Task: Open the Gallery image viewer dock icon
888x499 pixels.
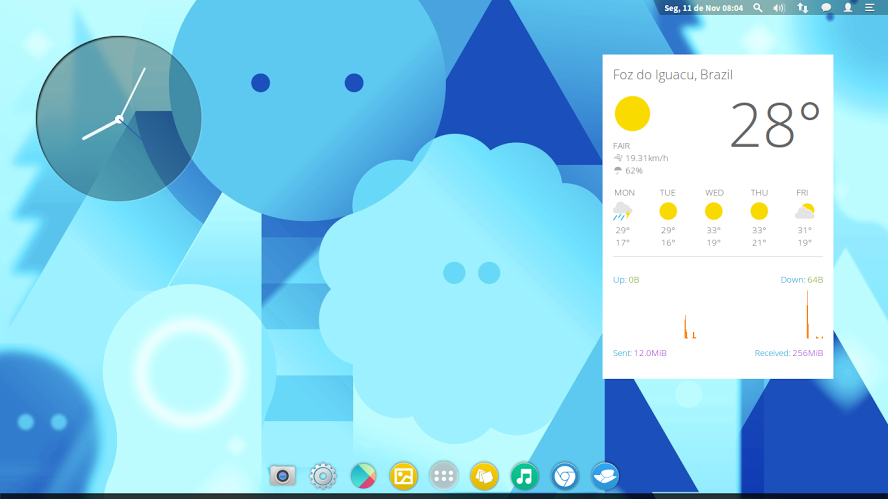Action: [403, 476]
